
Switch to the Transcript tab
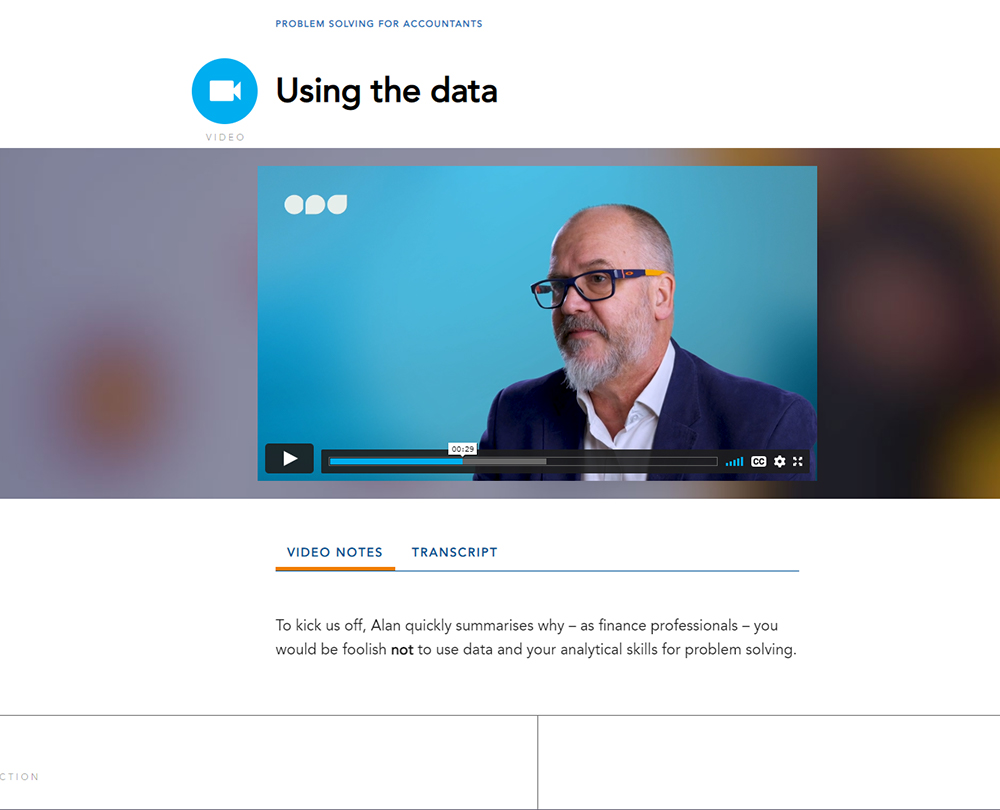454,552
